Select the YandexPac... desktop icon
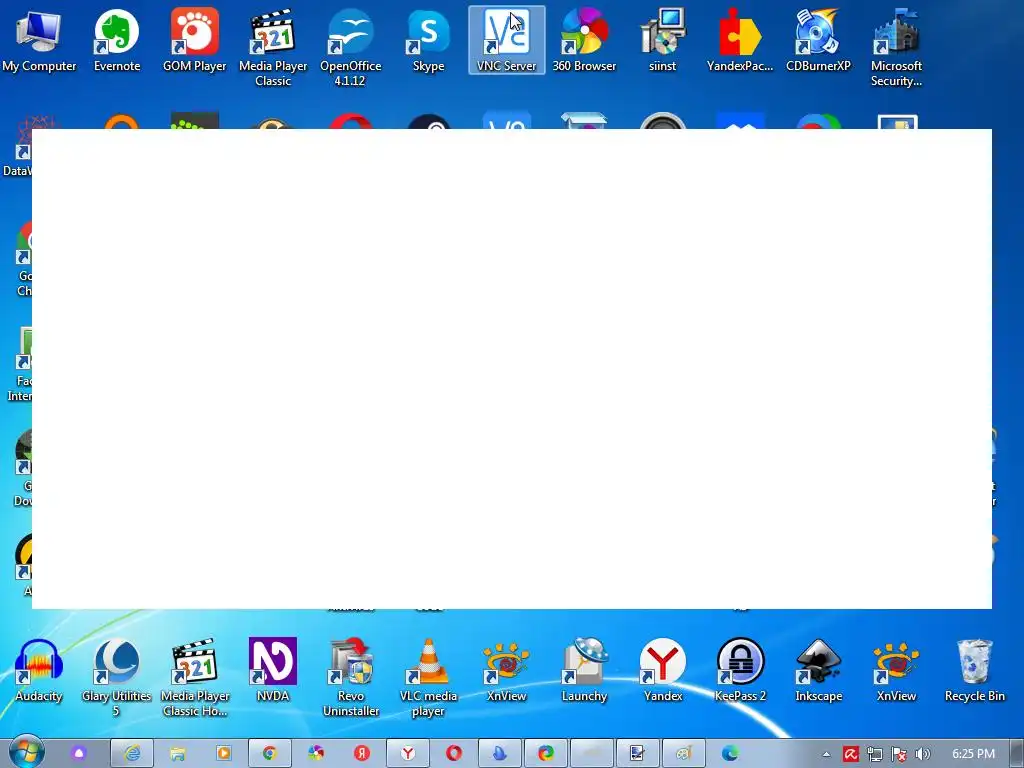1024x768 pixels. [x=740, y=40]
